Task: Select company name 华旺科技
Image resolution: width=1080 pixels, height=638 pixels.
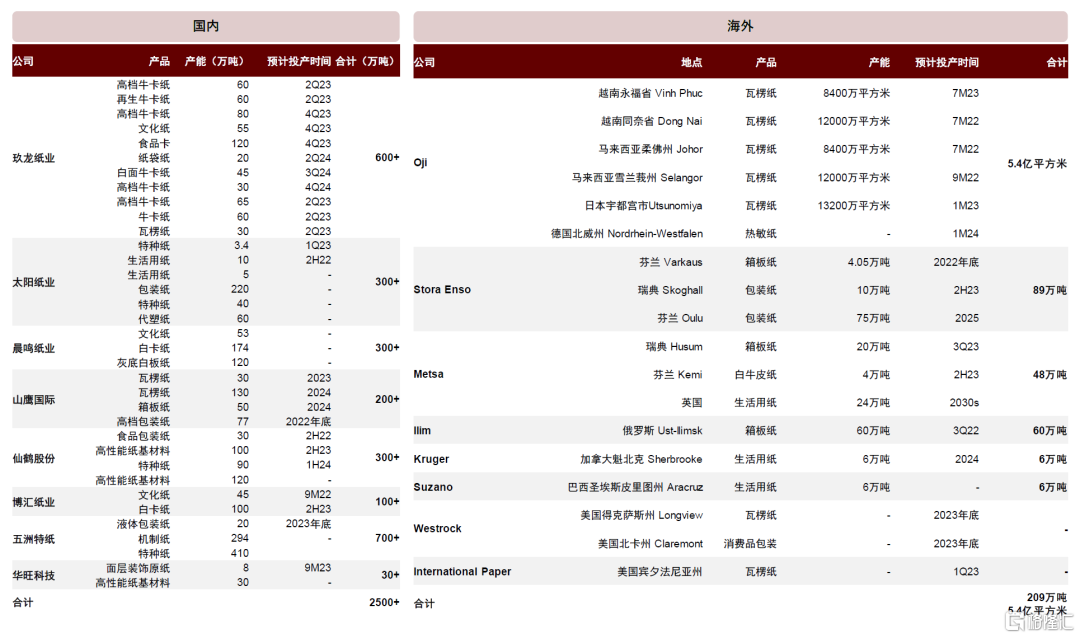Action: pos(34,575)
